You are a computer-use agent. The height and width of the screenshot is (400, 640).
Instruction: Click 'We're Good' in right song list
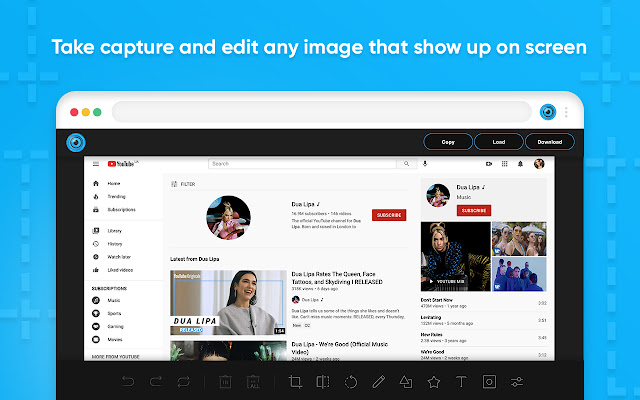[x=432, y=352]
